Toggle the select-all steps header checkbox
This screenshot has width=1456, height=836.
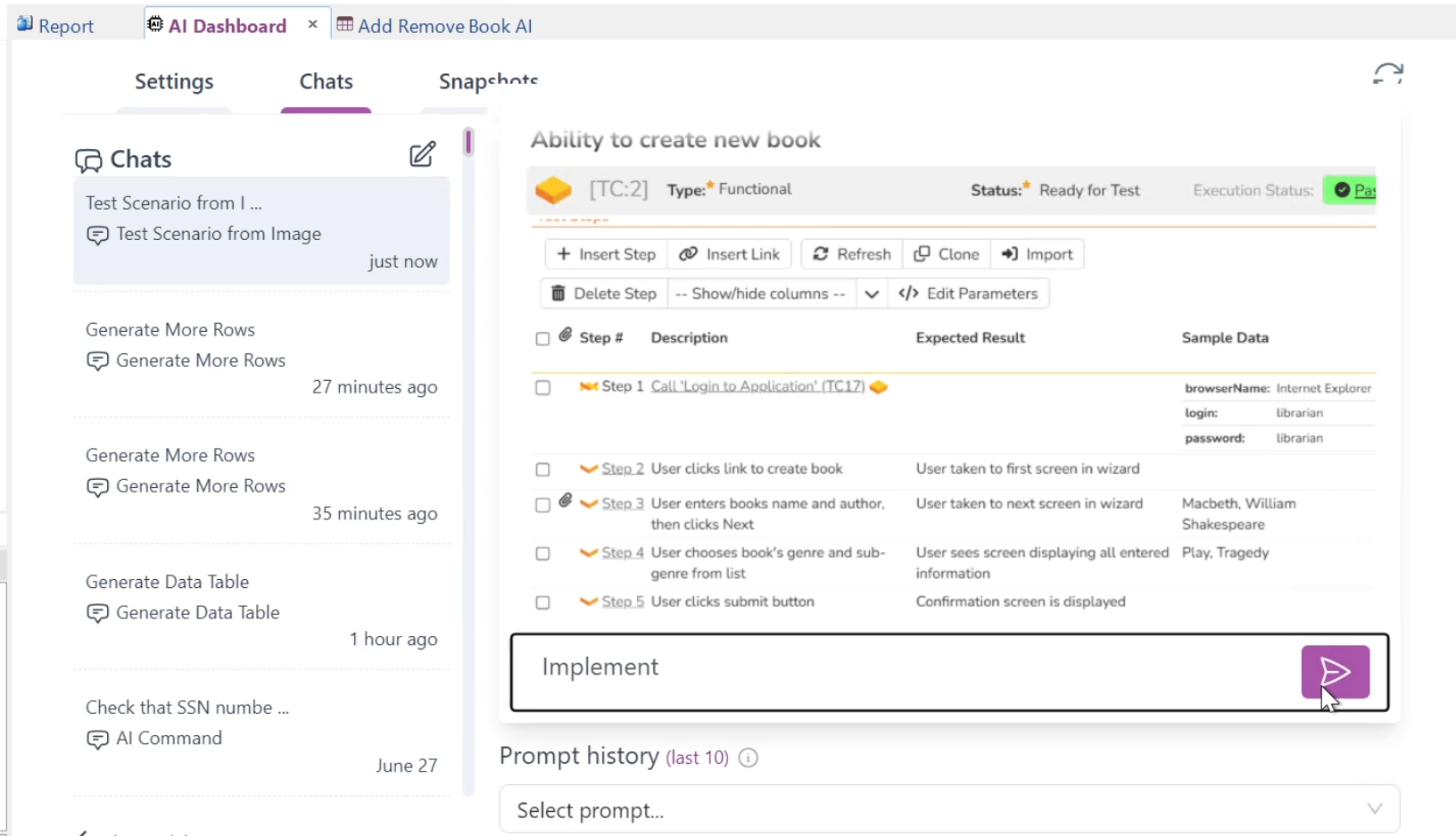pos(542,339)
